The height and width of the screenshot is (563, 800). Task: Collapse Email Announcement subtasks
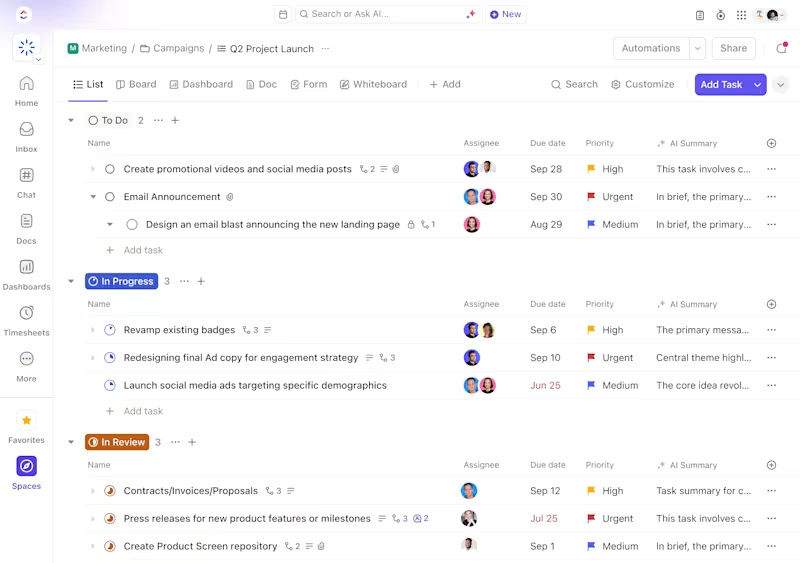click(93, 197)
